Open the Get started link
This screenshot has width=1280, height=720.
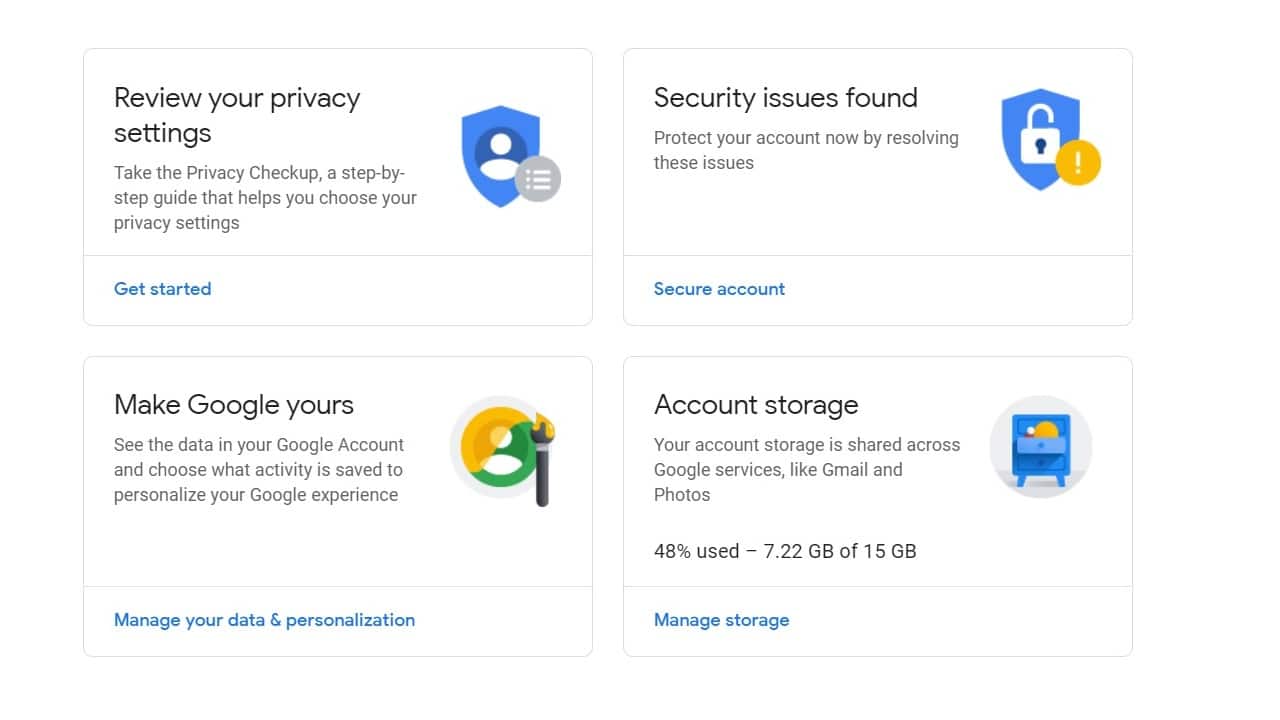coord(162,289)
